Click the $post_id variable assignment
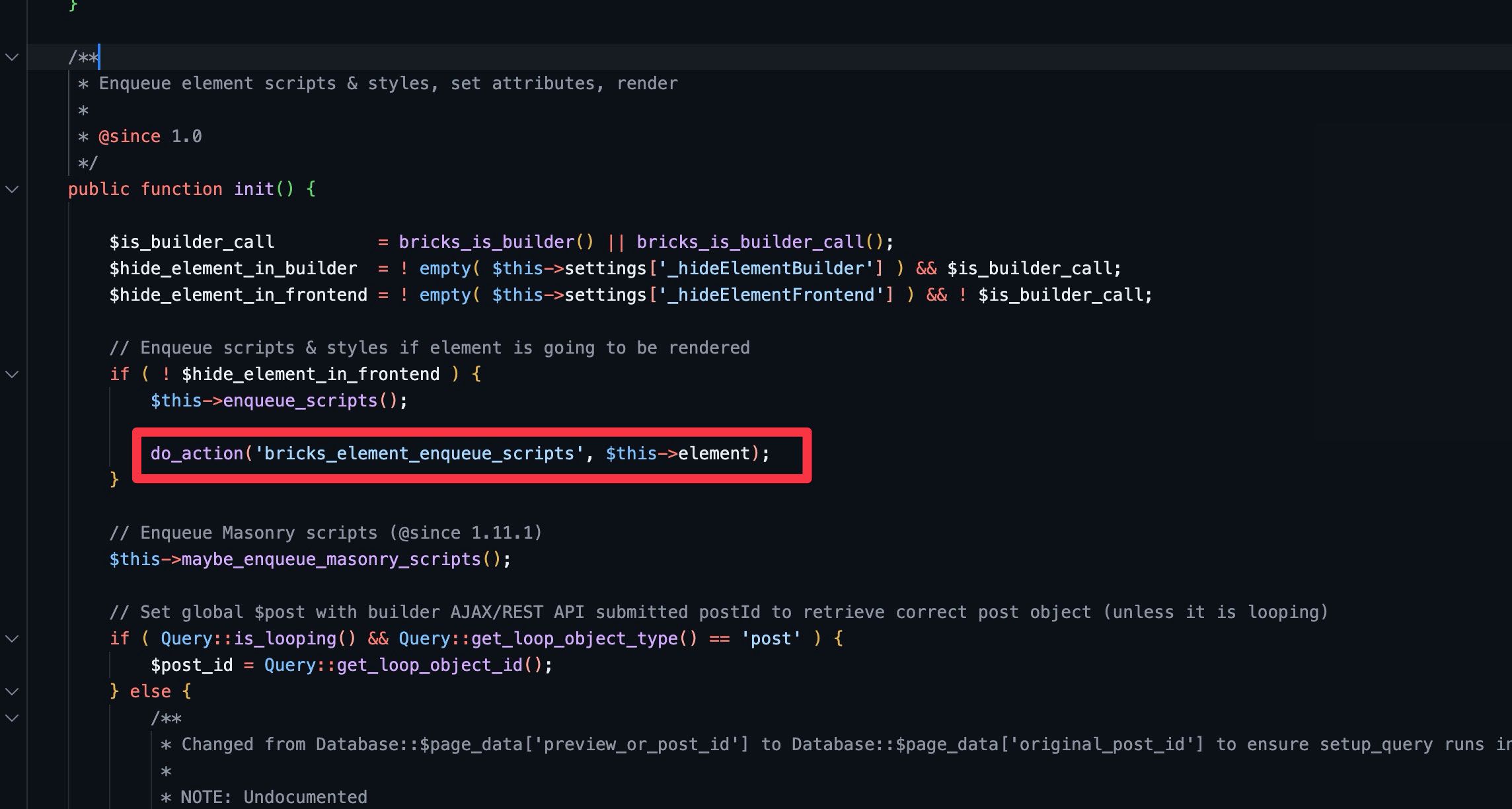Image resolution: width=1512 pixels, height=809 pixels. [x=192, y=665]
